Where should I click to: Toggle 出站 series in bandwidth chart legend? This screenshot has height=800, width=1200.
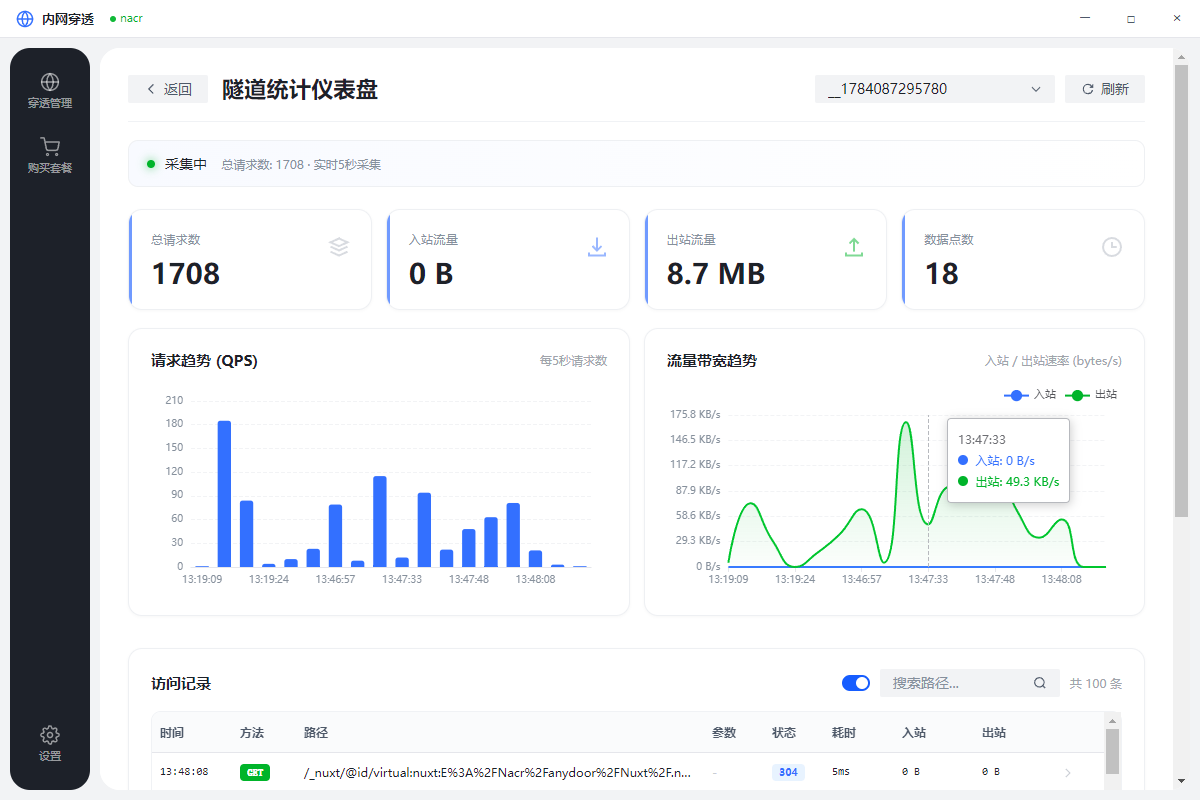1092,395
